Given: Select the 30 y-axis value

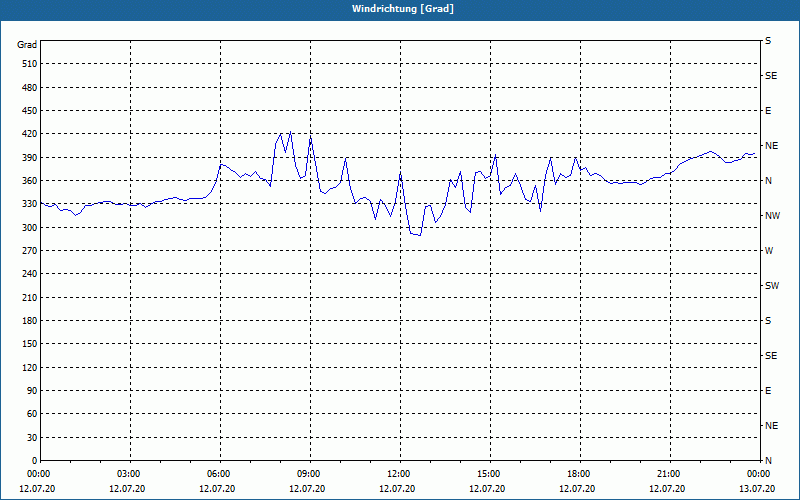Looking at the screenshot, I should (32, 438).
